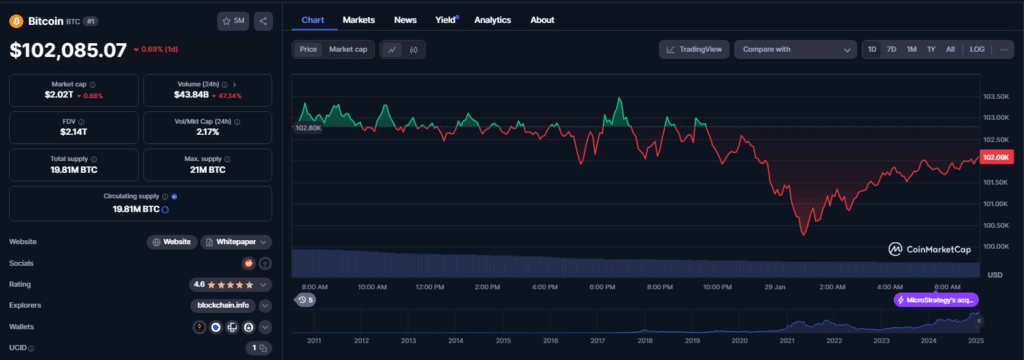The width and height of the screenshot is (1024, 360).
Task: Switch to the Yield tab
Action: point(446,20)
